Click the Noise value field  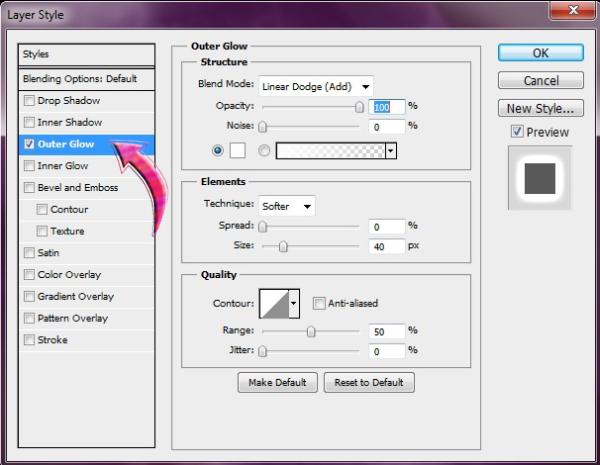[x=386, y=127]
